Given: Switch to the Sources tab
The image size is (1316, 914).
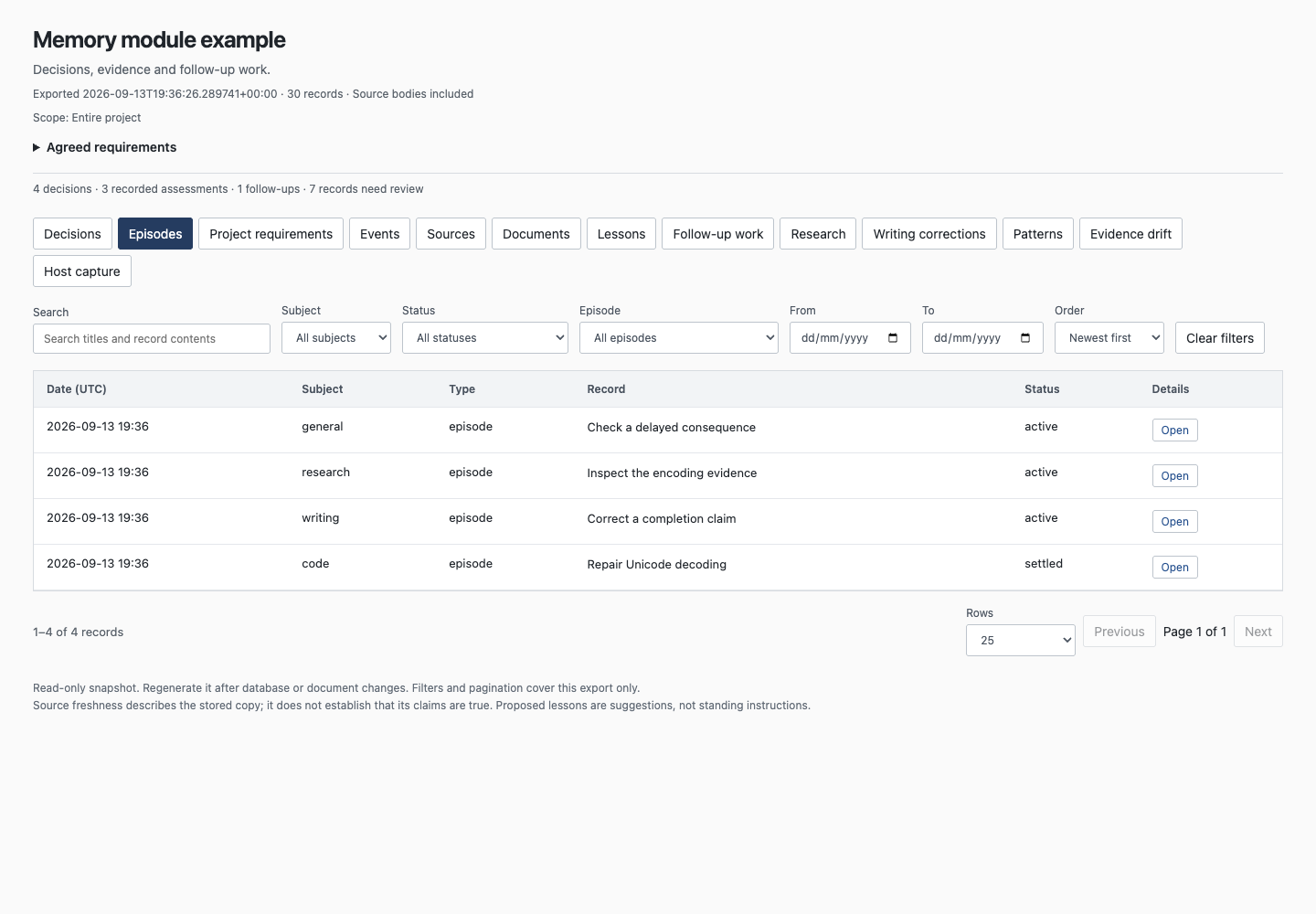Looking at the screenshot, I should [x=451, y=234].
